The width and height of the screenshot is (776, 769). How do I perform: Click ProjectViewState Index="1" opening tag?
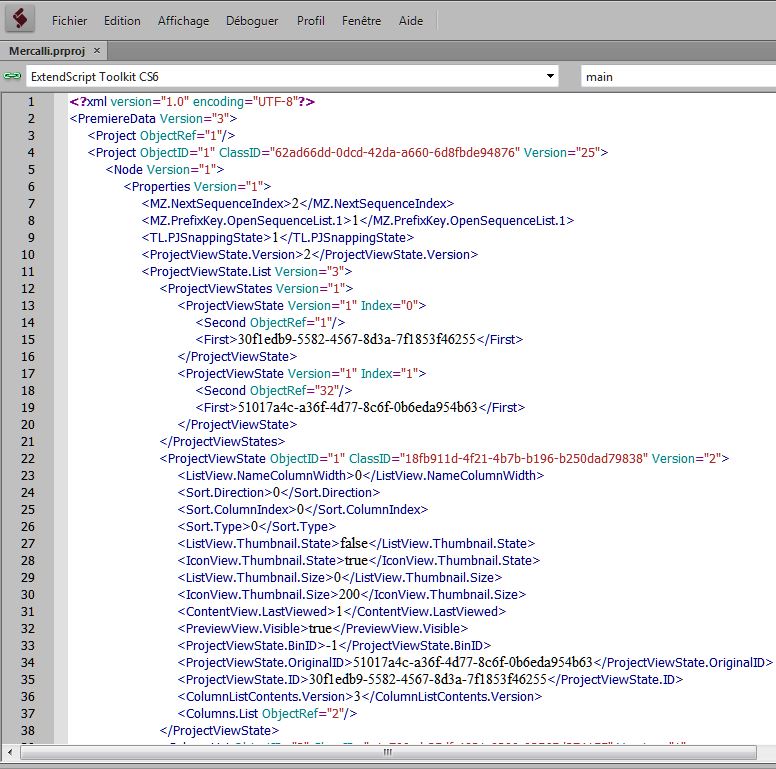[x=302, y=374]
